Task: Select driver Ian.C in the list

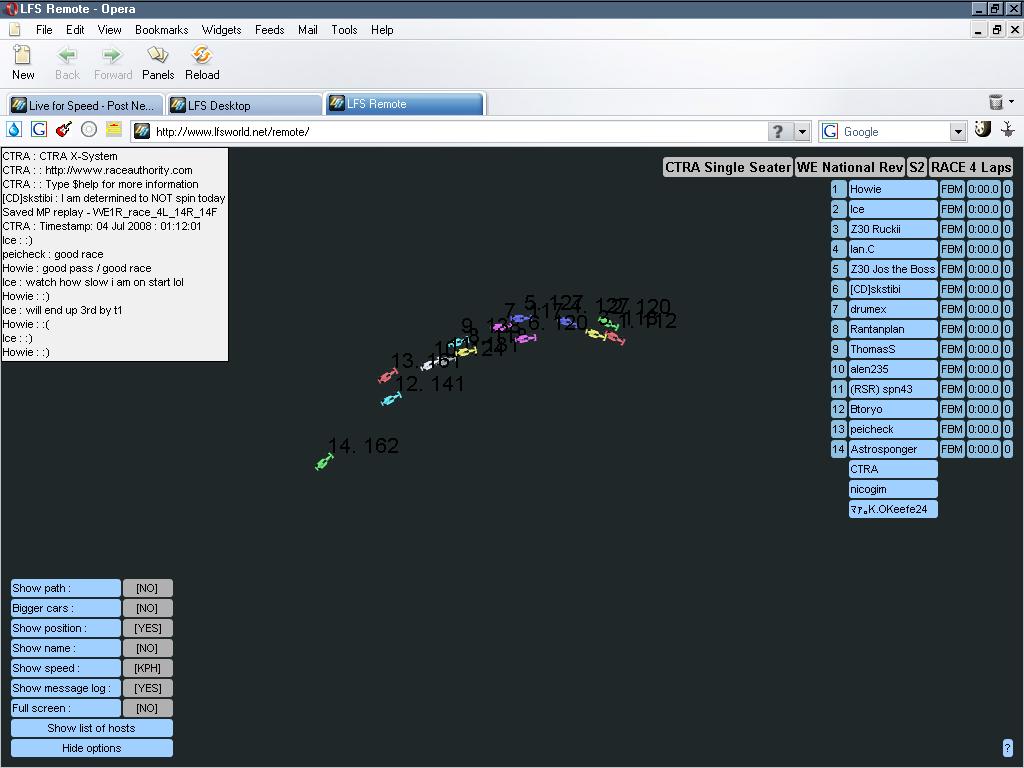Action: (892, 249)
